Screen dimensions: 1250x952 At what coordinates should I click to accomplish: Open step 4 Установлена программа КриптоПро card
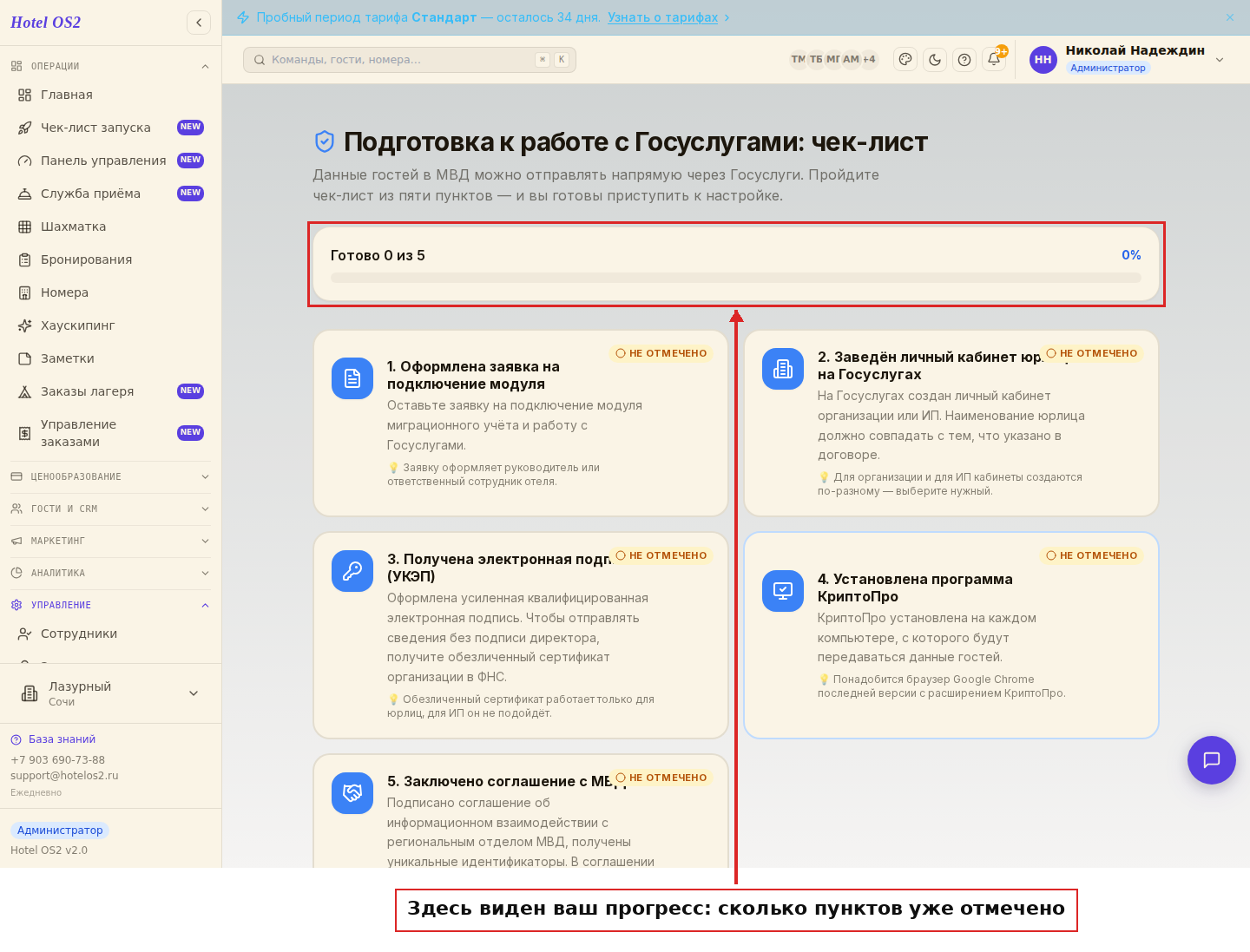[x=951, y=635]
